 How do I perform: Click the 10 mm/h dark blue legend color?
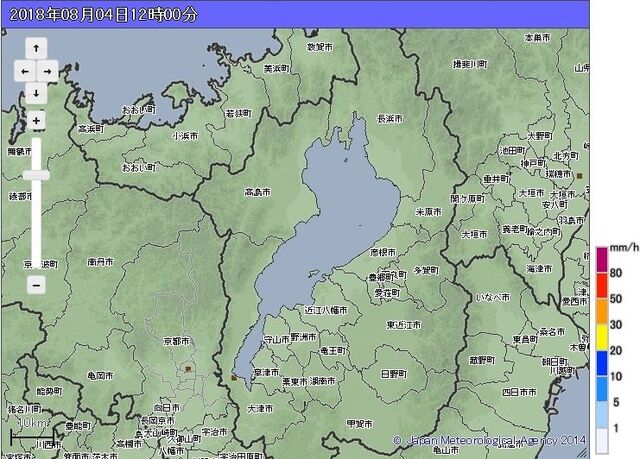click(x=602, y=363)
